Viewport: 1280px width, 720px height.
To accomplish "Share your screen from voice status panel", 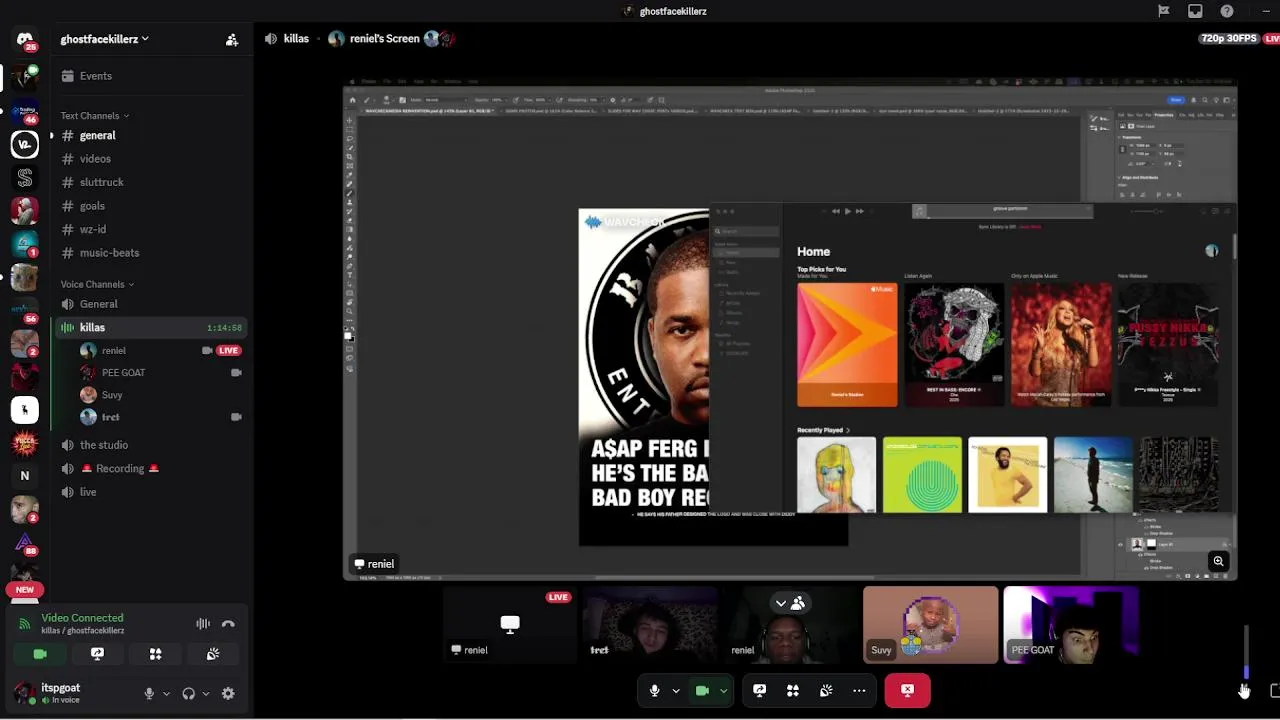I will tap(97, 654).
